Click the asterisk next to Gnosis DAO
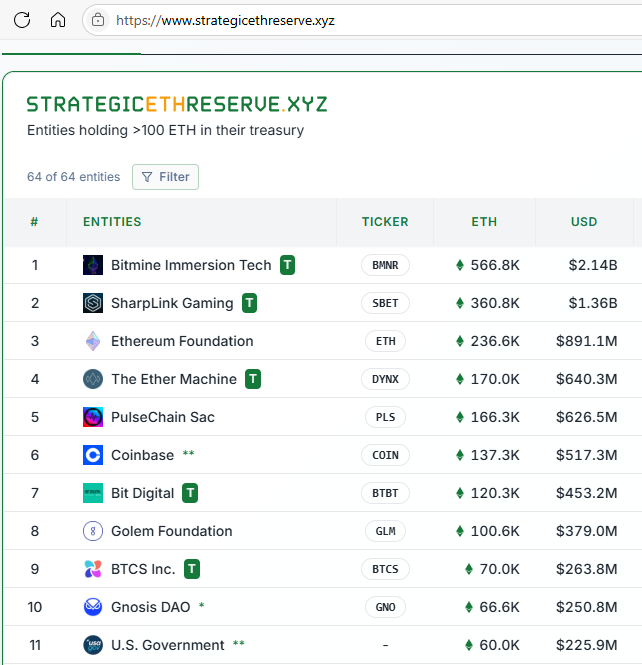The image size is (642, 665). pyautogui.click(x=202, y=605)
